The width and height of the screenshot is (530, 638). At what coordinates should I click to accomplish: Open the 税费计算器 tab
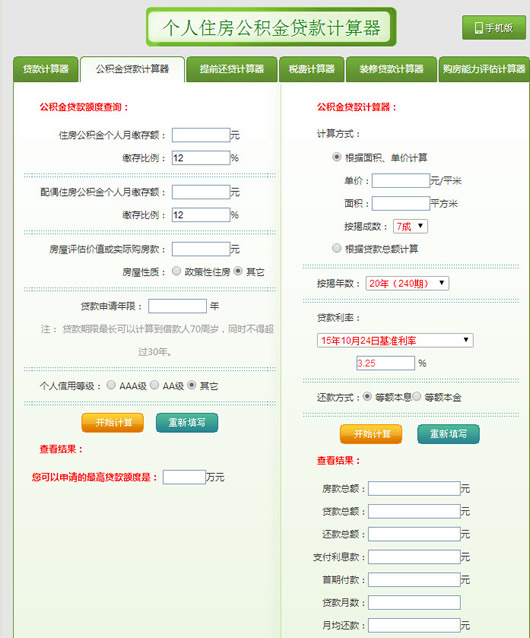coord(312,69)
